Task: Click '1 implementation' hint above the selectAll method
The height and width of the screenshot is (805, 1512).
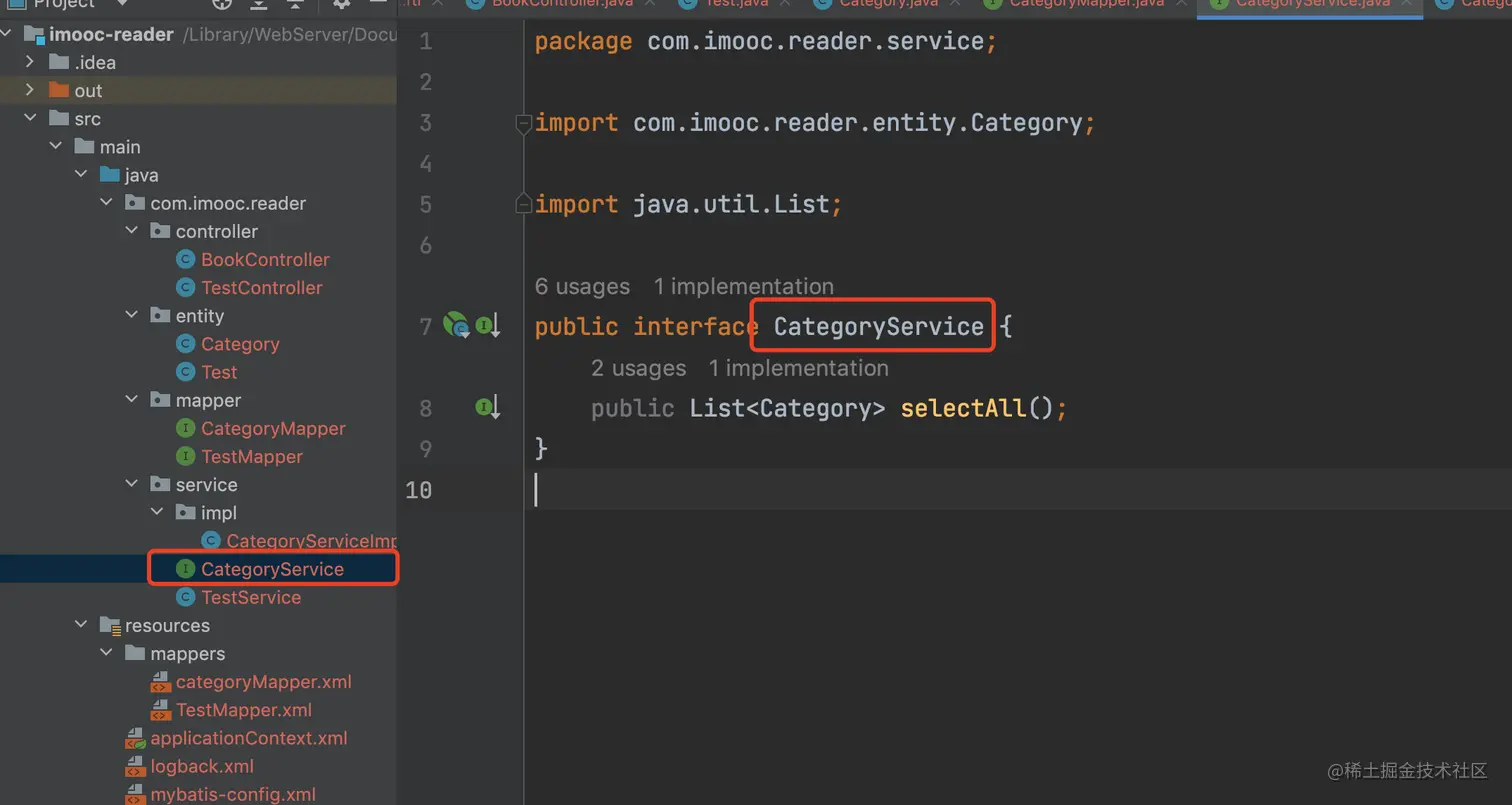Action: (x=799, y=369)
